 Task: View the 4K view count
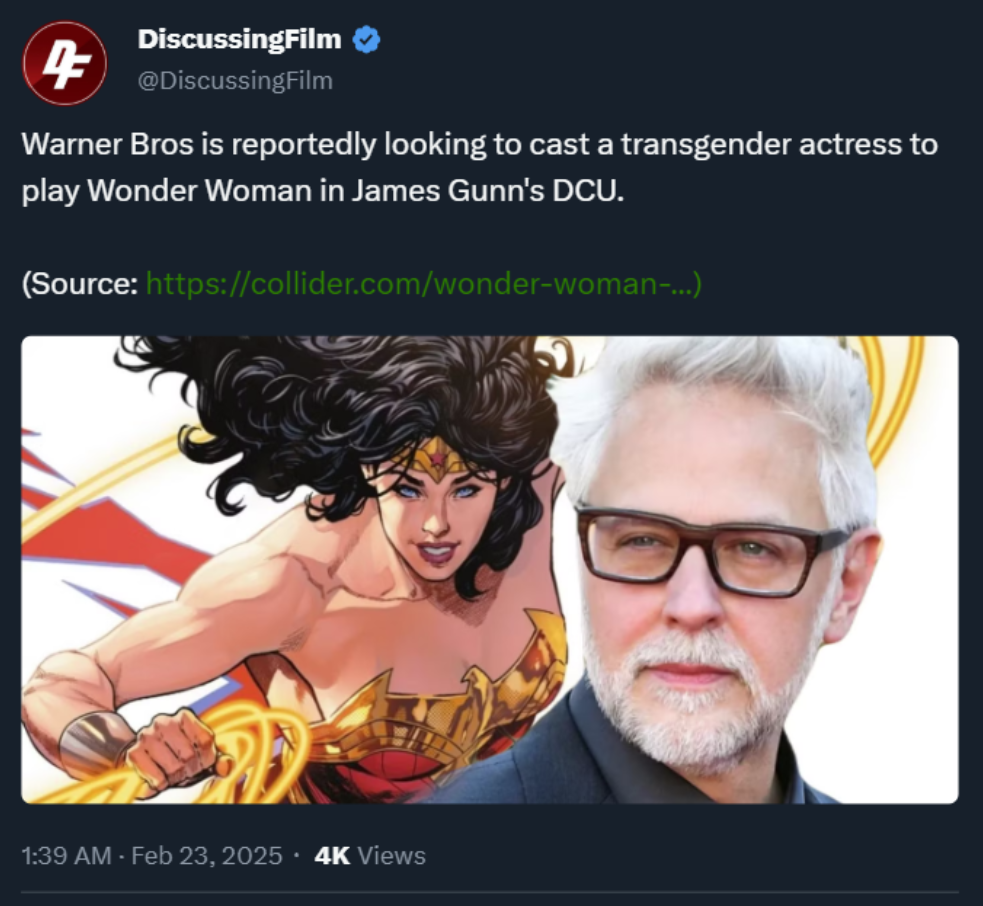332,856
